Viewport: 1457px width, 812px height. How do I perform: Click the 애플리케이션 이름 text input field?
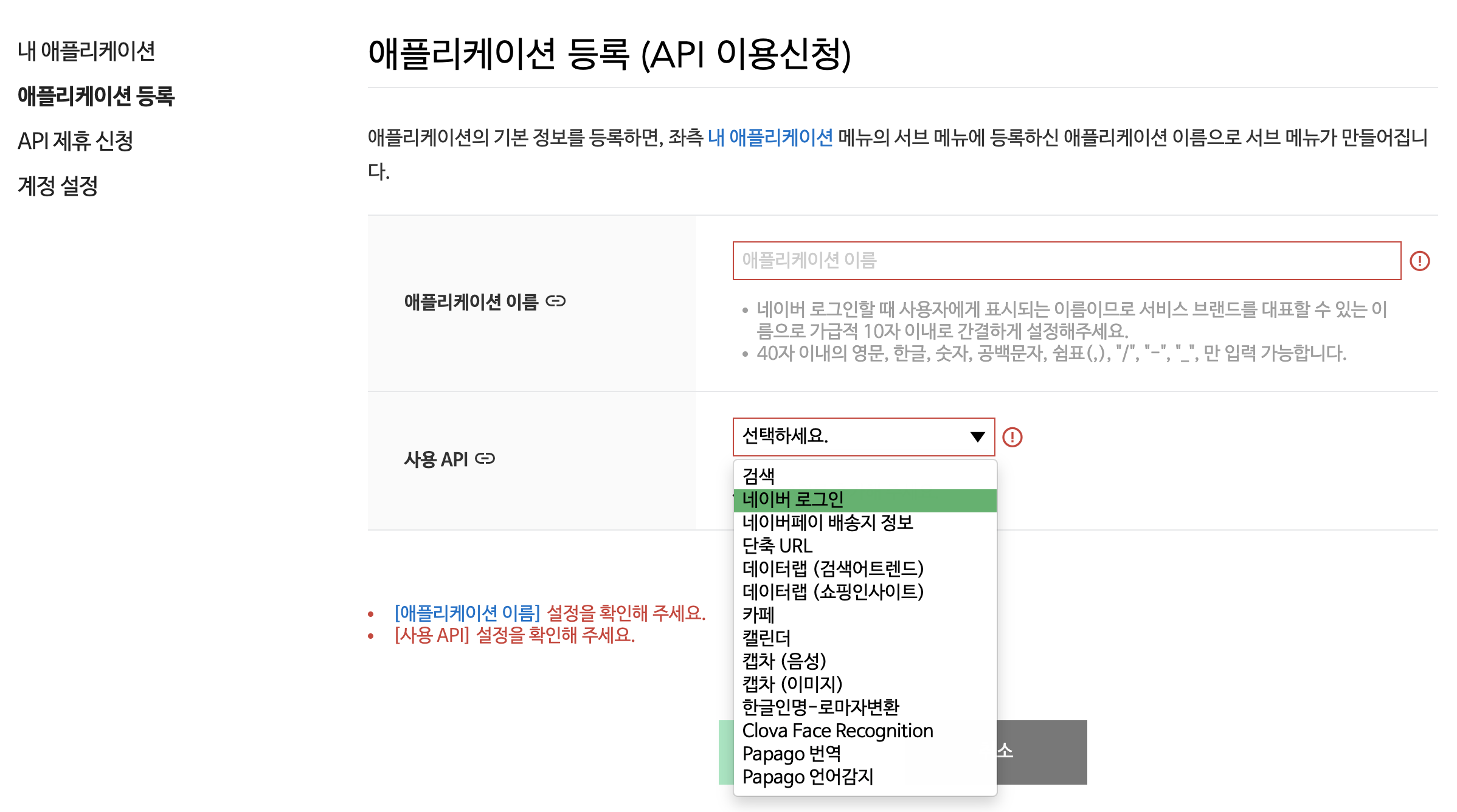(1066, 261)
